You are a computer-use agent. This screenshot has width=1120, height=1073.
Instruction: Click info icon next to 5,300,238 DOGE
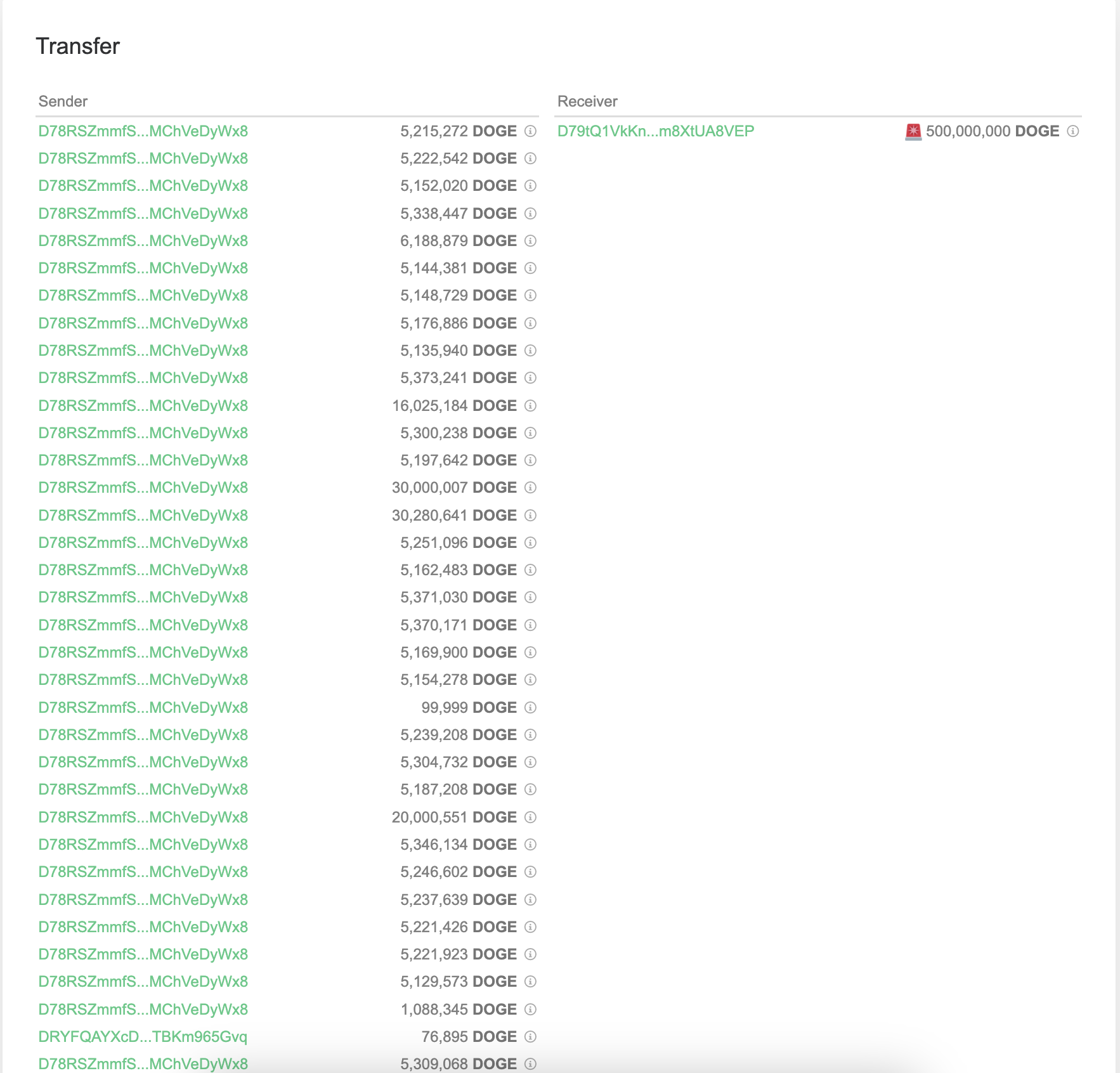pyautogui.click(x=530, y=433)
